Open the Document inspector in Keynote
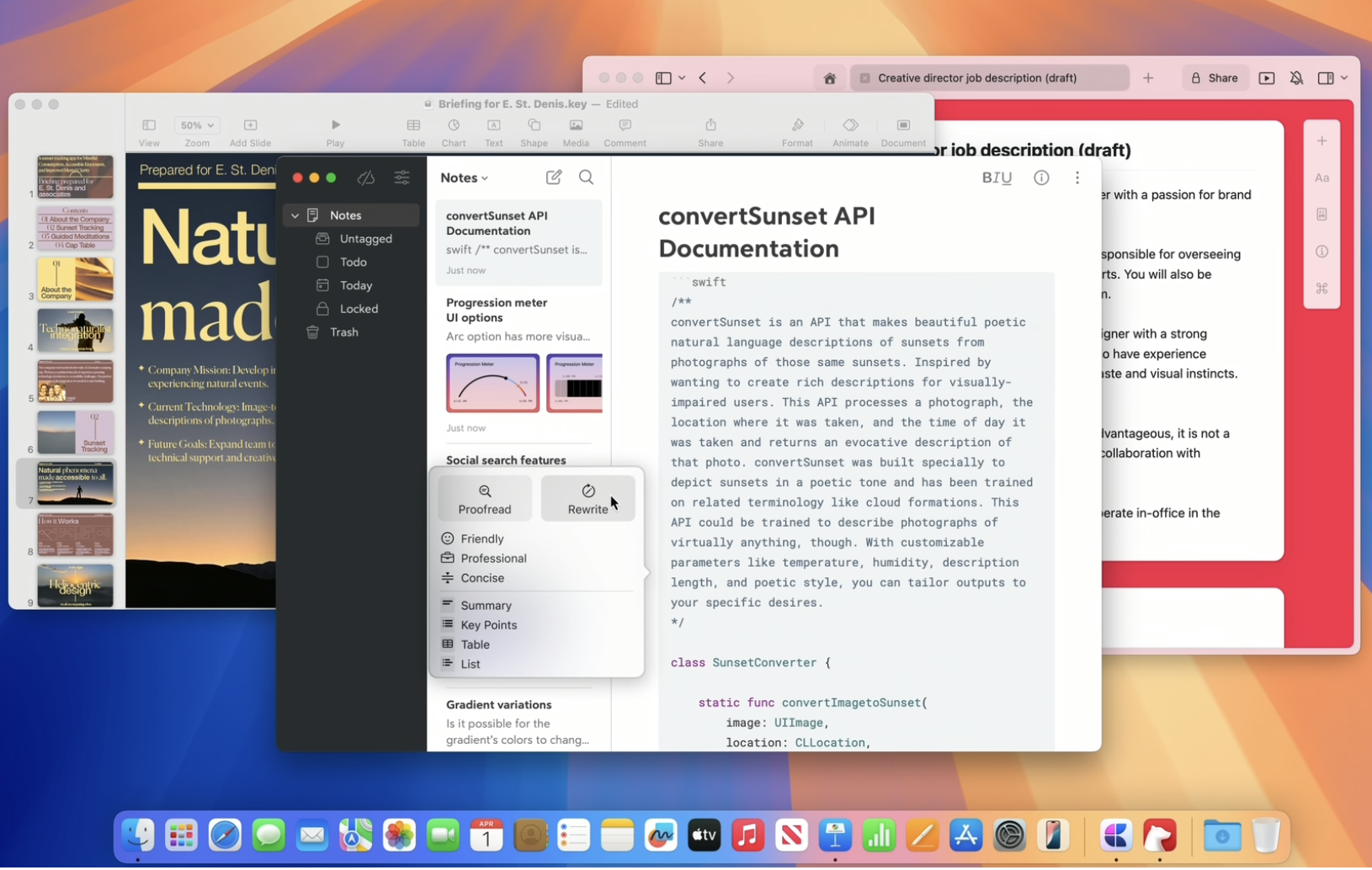1372x870 pixels. tap(903, 132)
